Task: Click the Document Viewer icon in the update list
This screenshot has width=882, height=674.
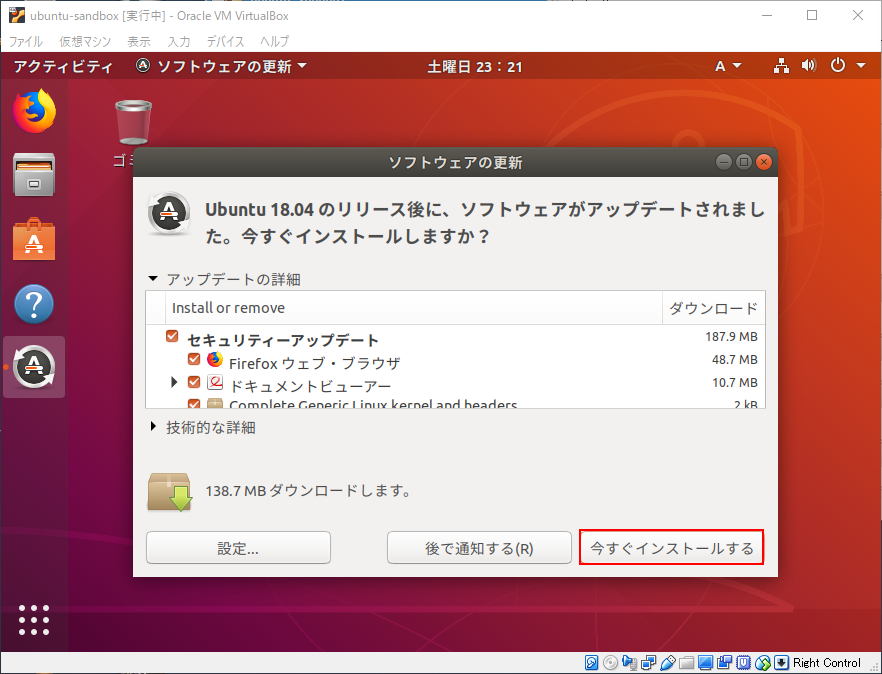Action: (215, 383)
